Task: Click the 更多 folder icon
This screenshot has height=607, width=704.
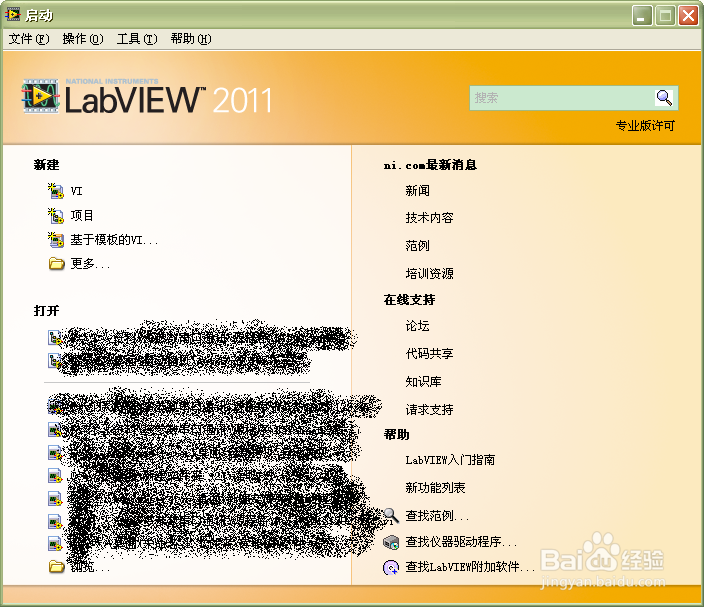Action: point(56,264)
